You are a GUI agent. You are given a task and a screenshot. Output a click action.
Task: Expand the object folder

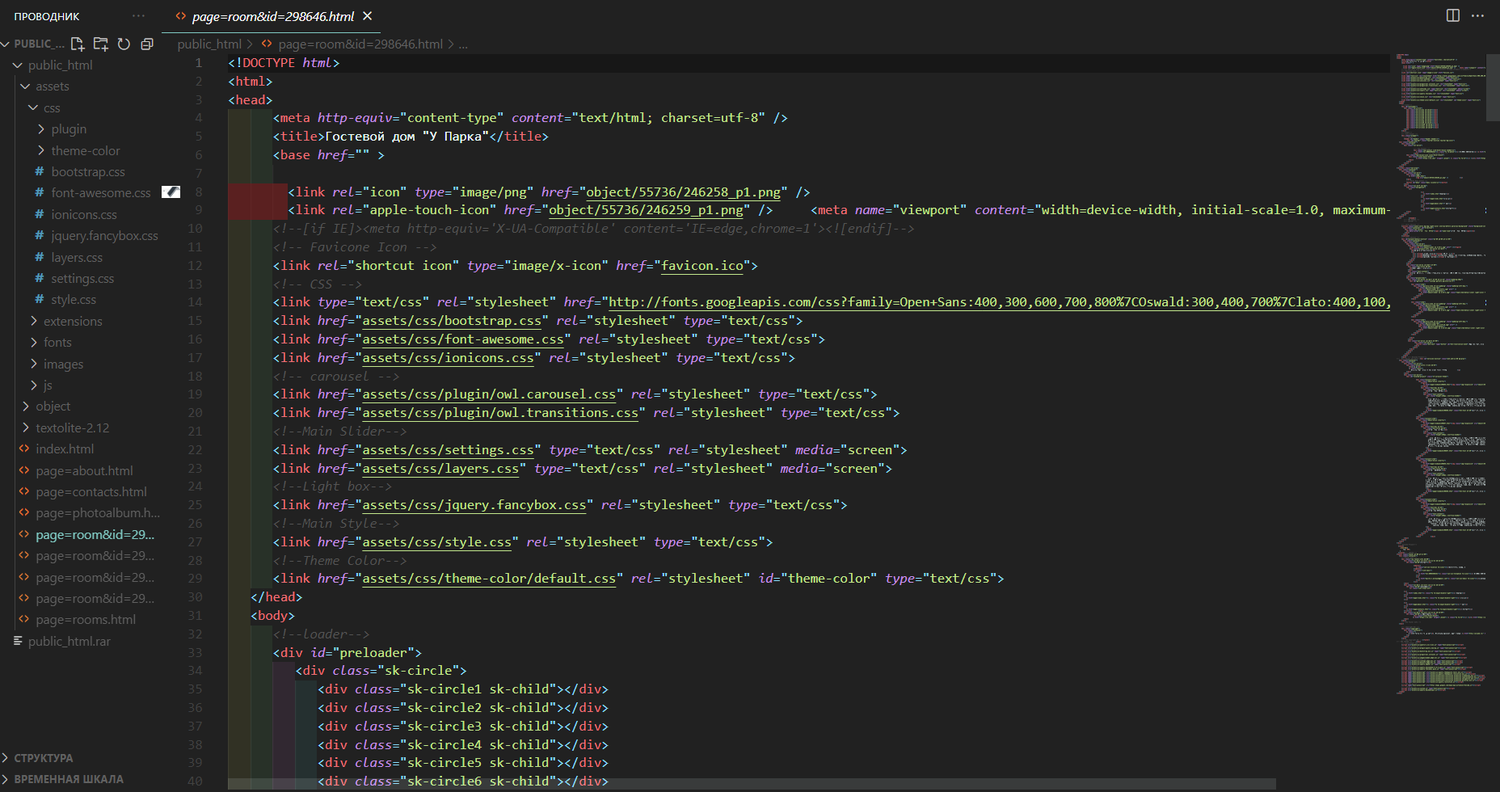(53, 406)
